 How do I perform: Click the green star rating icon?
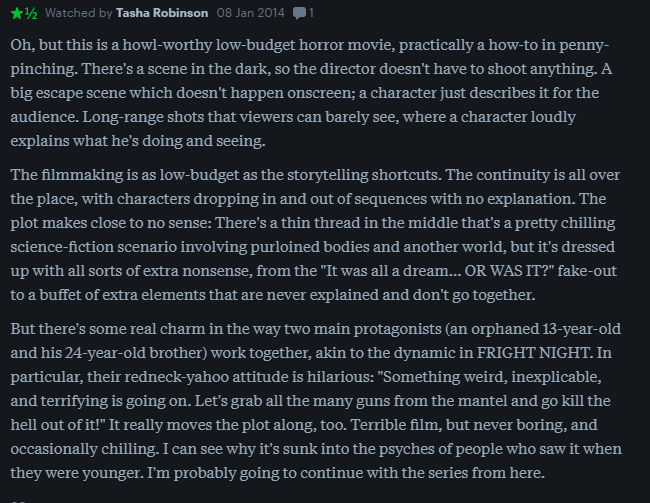coord(17,13)
